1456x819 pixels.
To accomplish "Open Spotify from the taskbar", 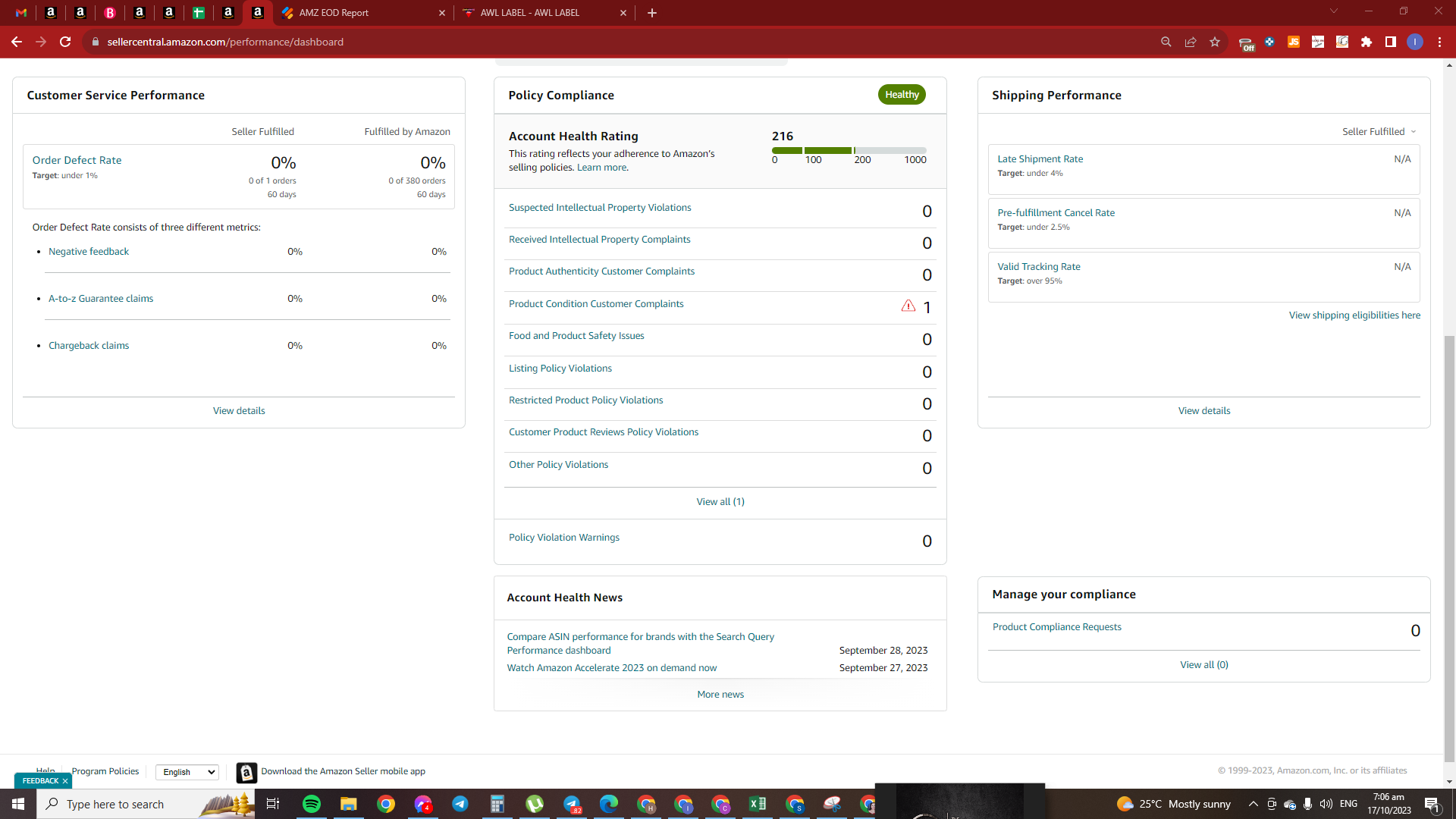I will click(311, 804).
